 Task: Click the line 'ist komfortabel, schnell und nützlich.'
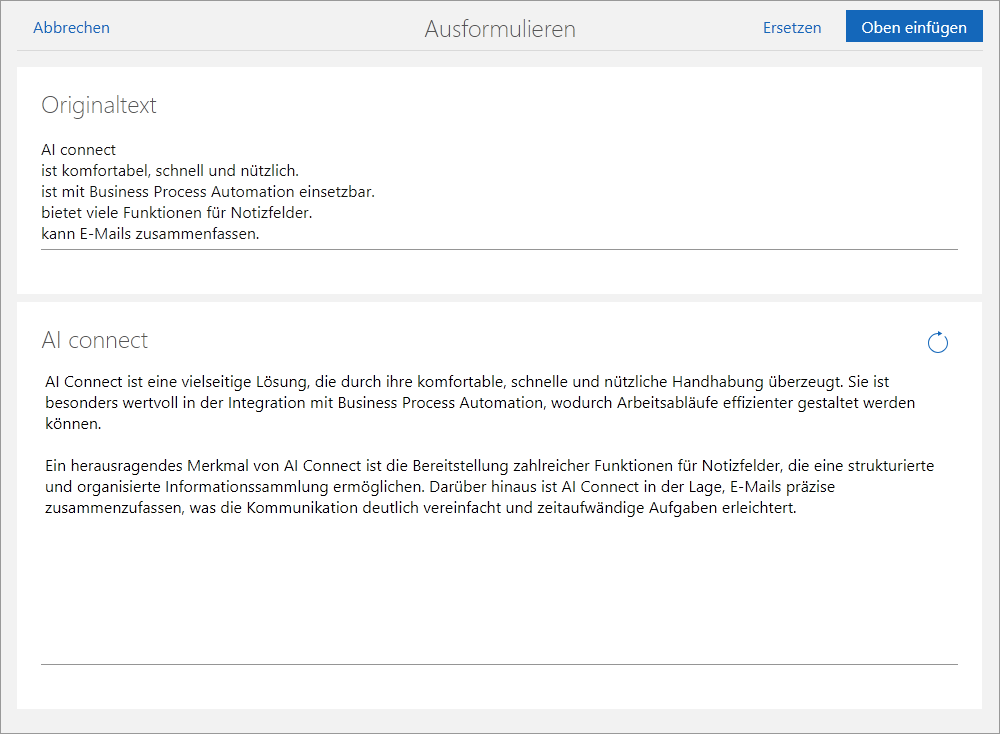(170, 171)
